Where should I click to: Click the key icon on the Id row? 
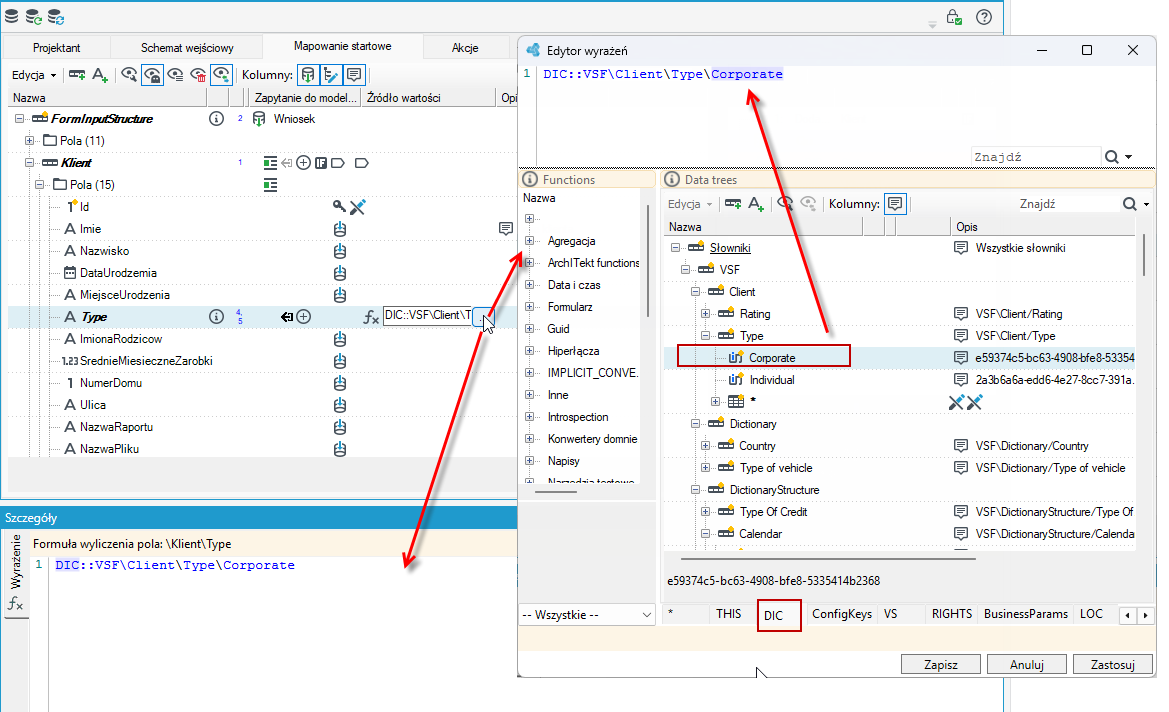click(339, 207)
